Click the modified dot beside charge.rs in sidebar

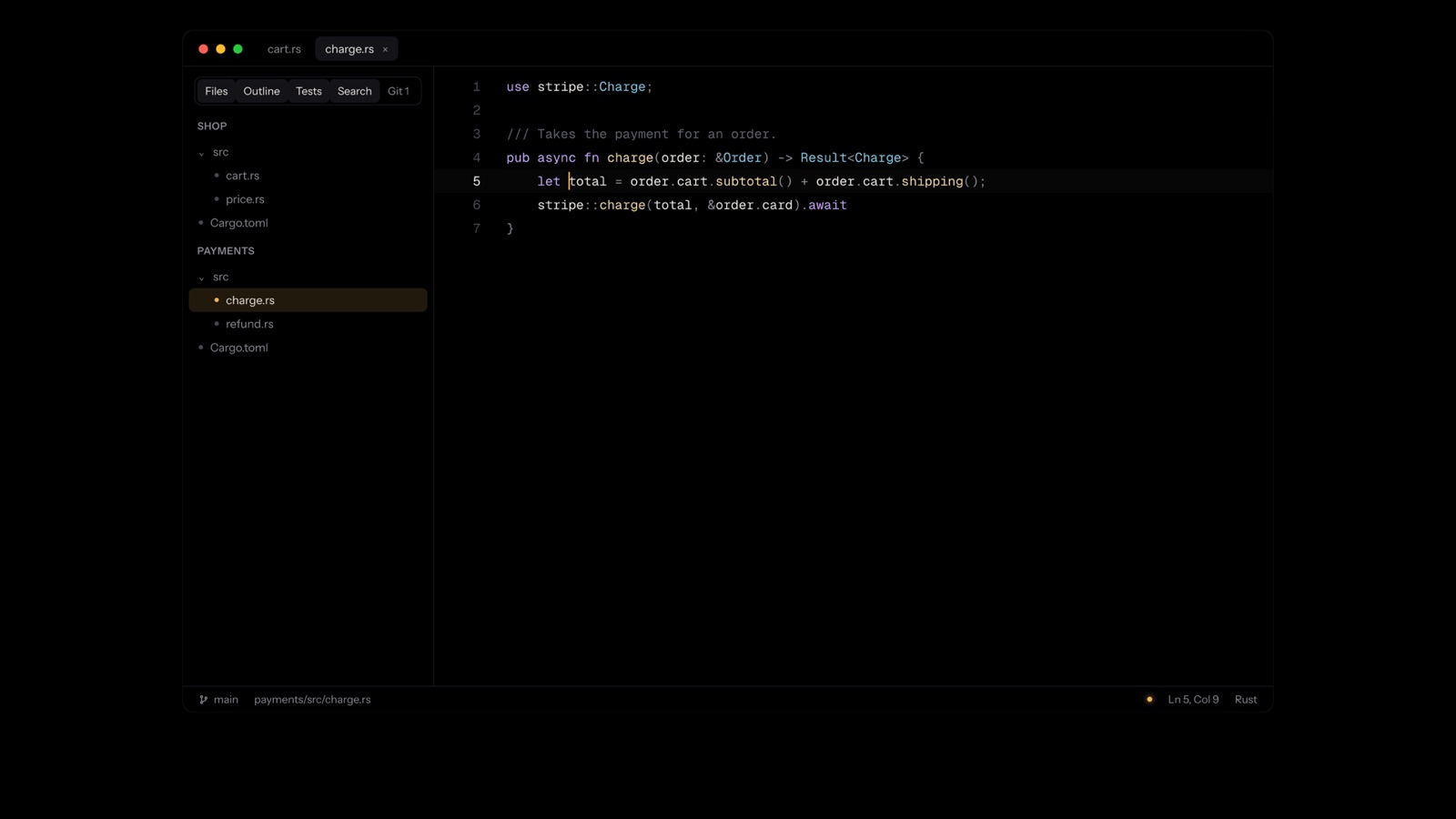[x=217, y=300]
